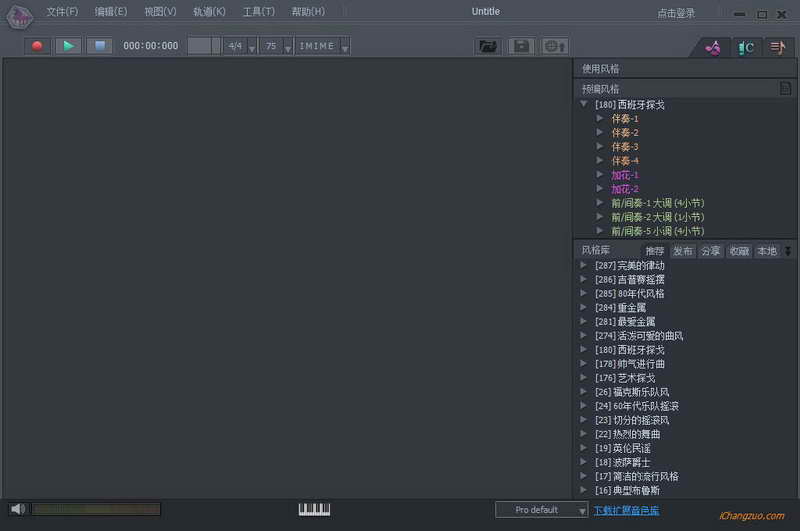
Task: Adjust the master volume slider
Action: 96,509
